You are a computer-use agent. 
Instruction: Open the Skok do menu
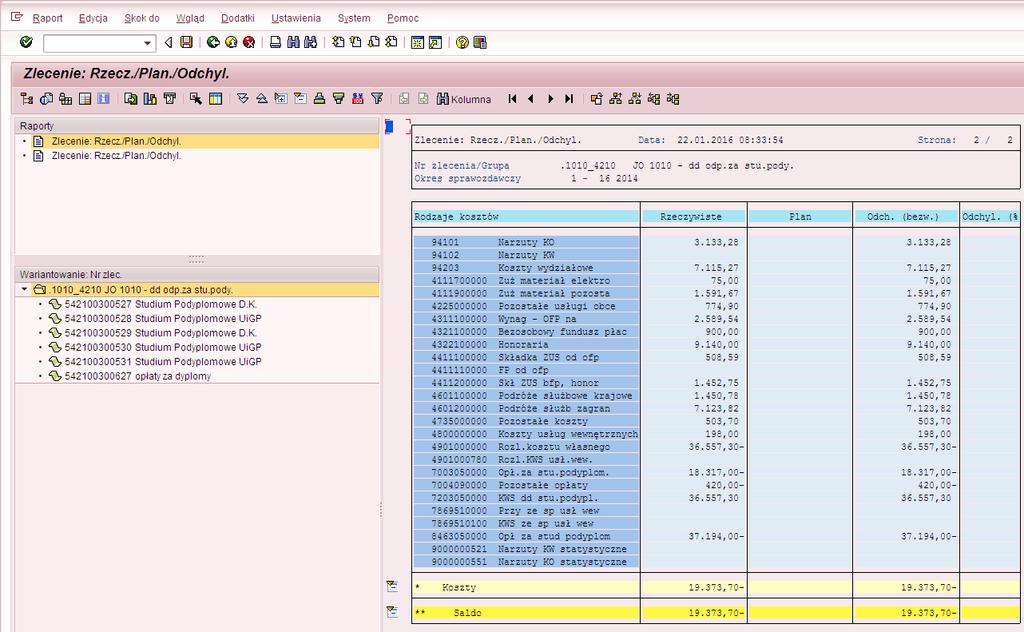coord(142,18)
